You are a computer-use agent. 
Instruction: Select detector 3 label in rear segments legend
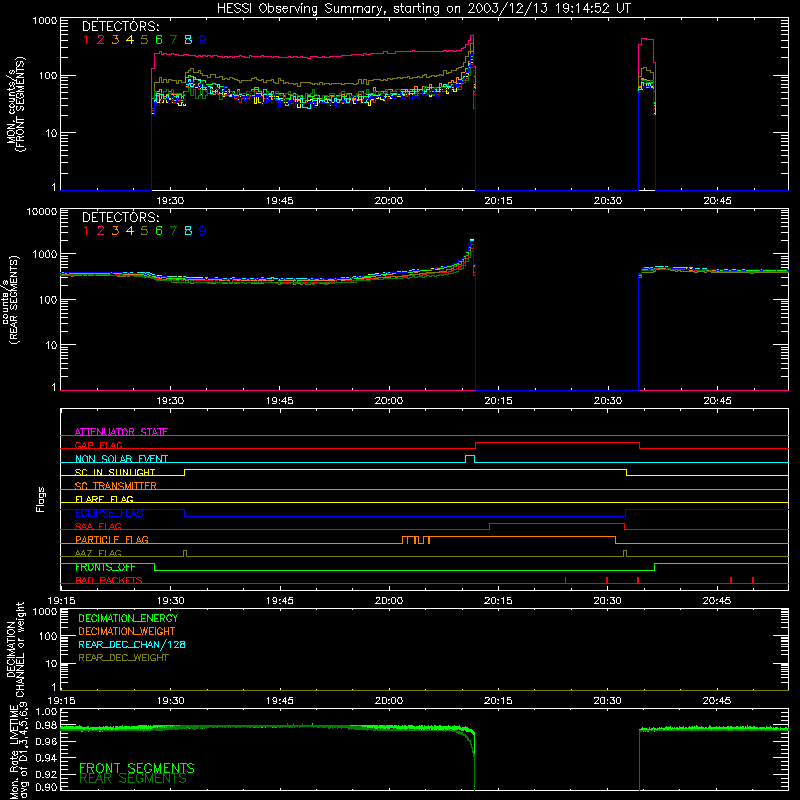(x=115, y=231)
